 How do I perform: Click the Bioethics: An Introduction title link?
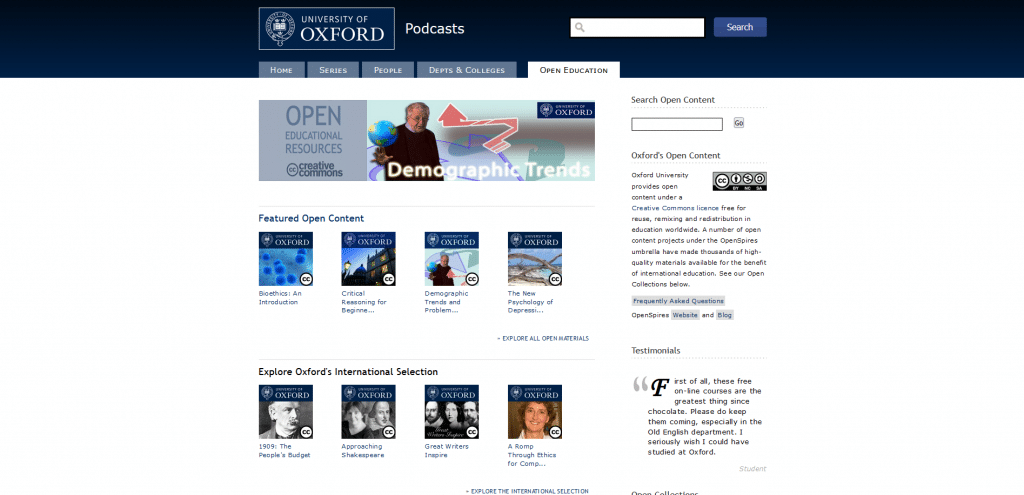click(280, 298)
